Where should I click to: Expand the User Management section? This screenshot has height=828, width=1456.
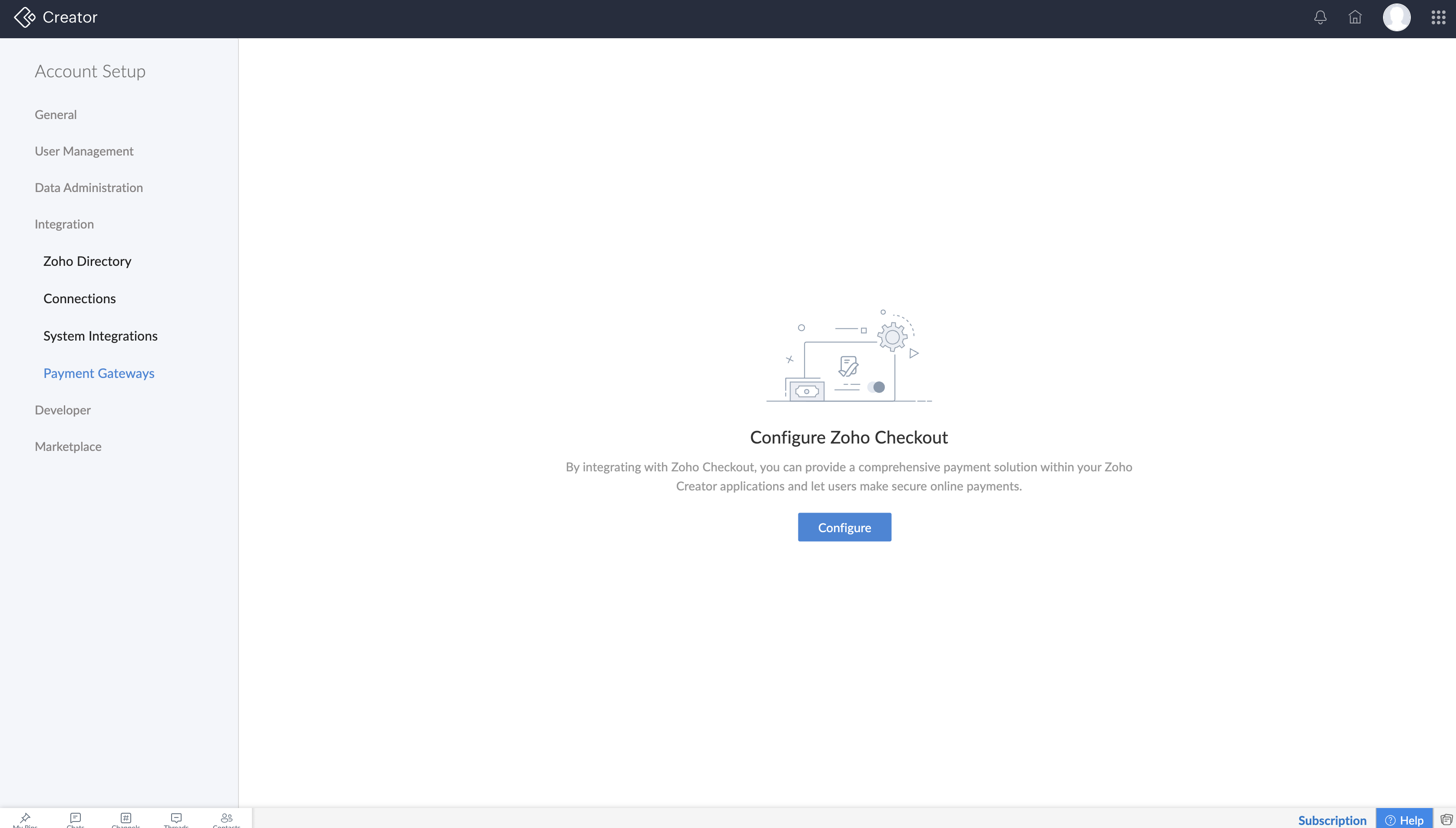tap(84, 151)
